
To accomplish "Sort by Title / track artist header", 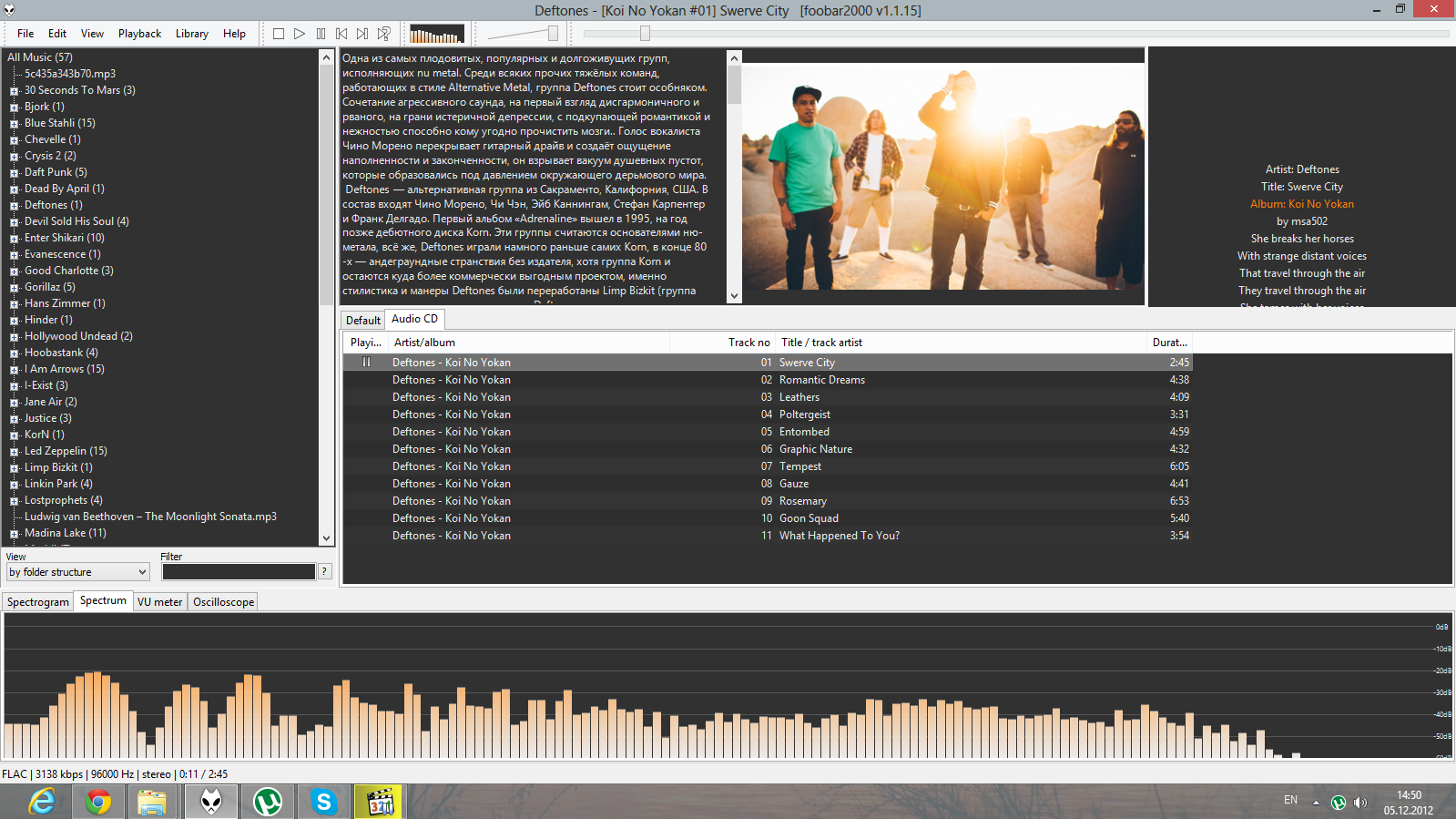I will (x=960, y=343).
